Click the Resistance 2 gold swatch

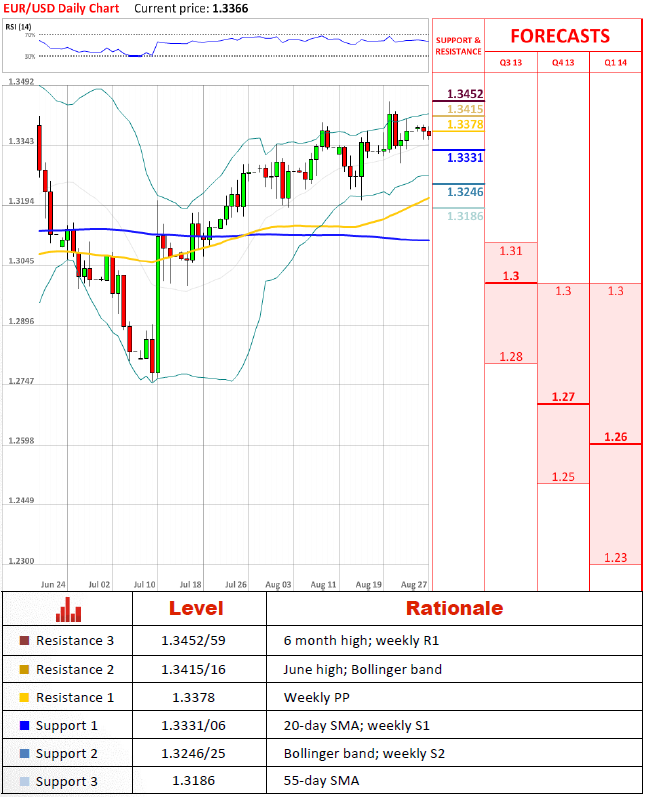click(x=24, y=669)
